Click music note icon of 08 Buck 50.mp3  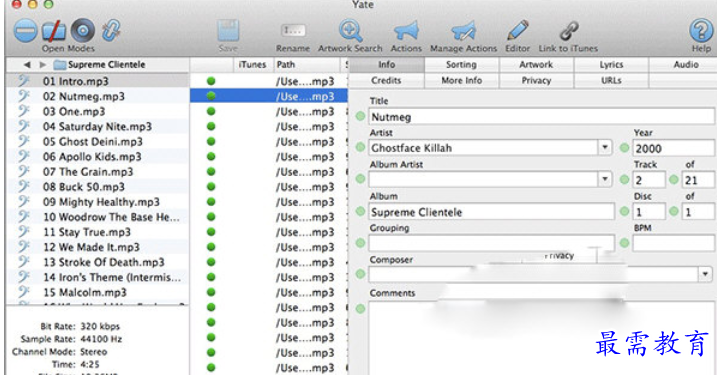point(24,187)
